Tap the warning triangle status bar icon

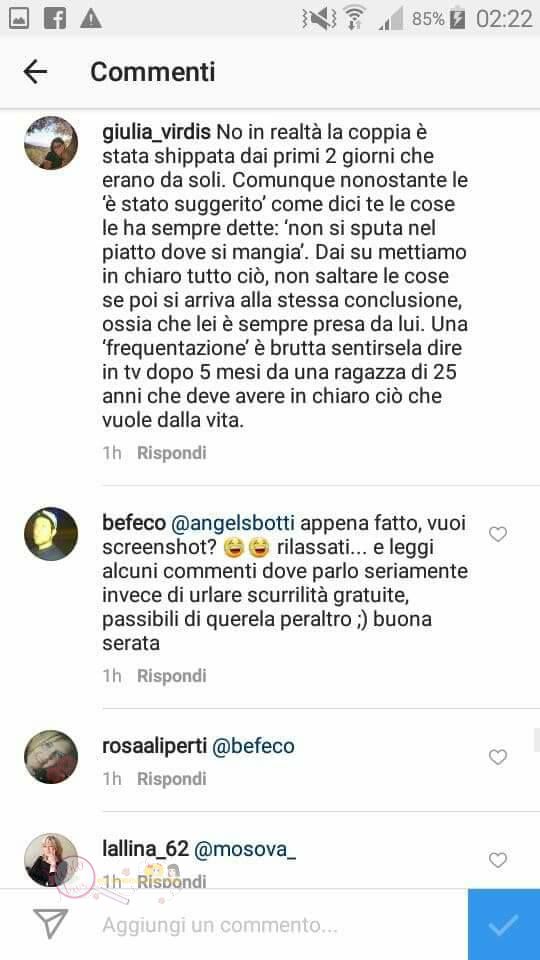pos(91,19)
